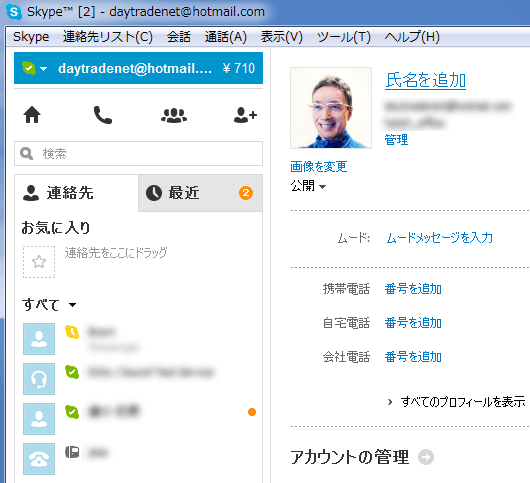This screenshot has height=483, width=530.
Task: Create a group with the people icon
Action: [x=174, y=115]
